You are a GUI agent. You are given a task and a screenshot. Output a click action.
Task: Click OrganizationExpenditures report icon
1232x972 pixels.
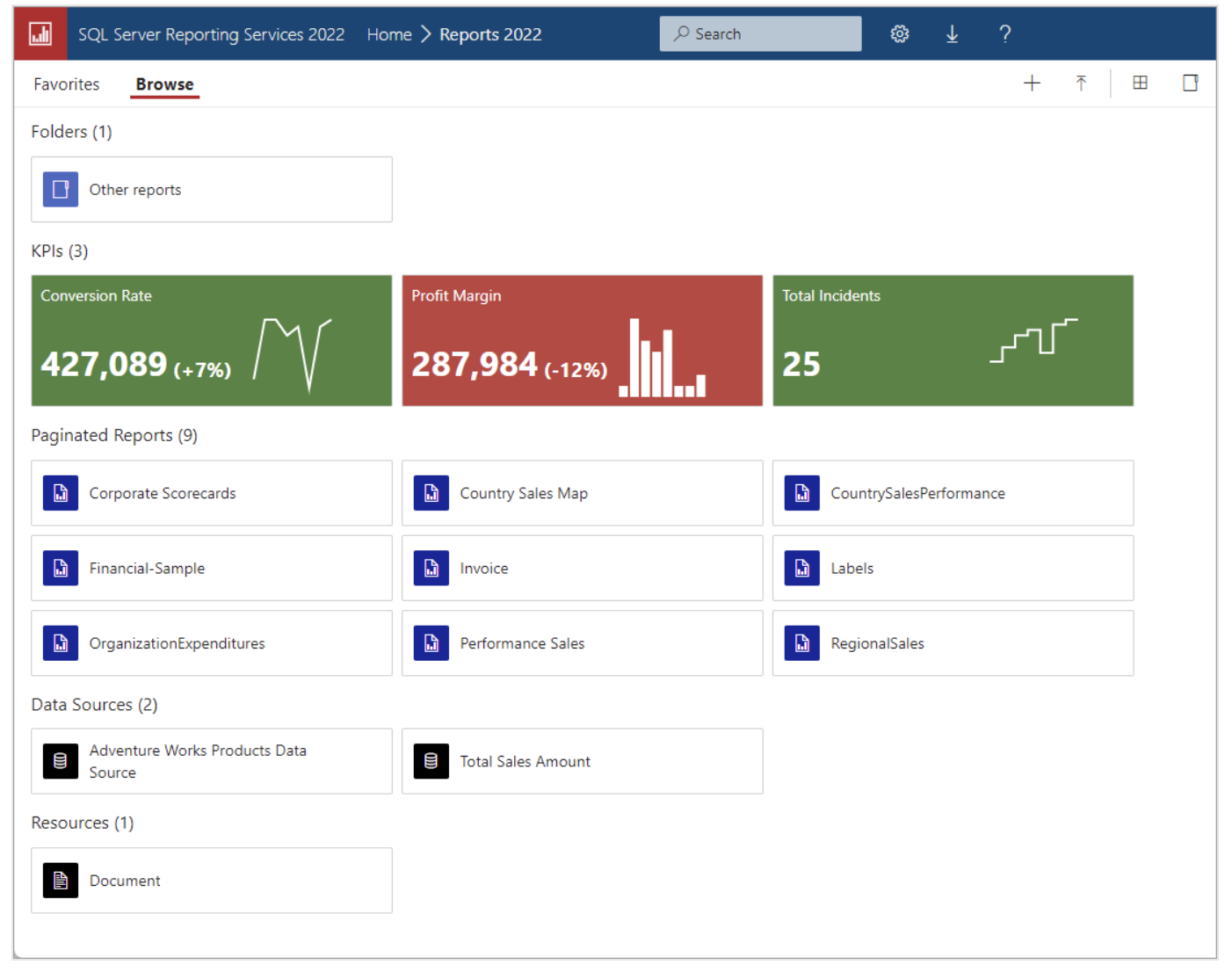pyautogui.click(x=61, y=643)
